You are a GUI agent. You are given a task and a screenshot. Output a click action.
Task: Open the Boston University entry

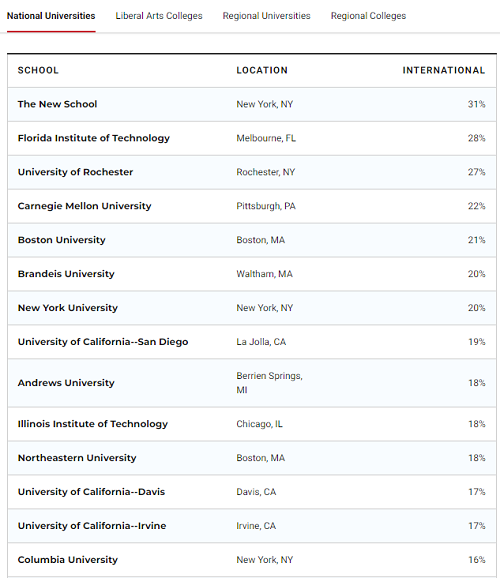click(62, 240)
